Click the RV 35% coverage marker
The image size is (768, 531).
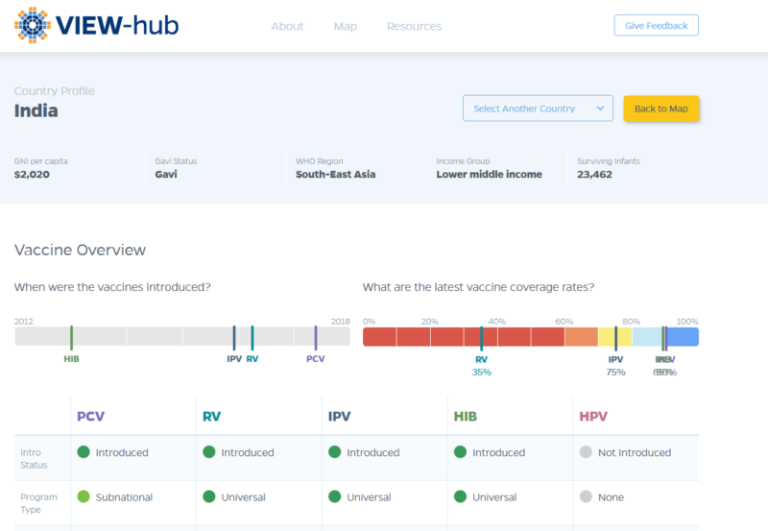coord(481,338)
